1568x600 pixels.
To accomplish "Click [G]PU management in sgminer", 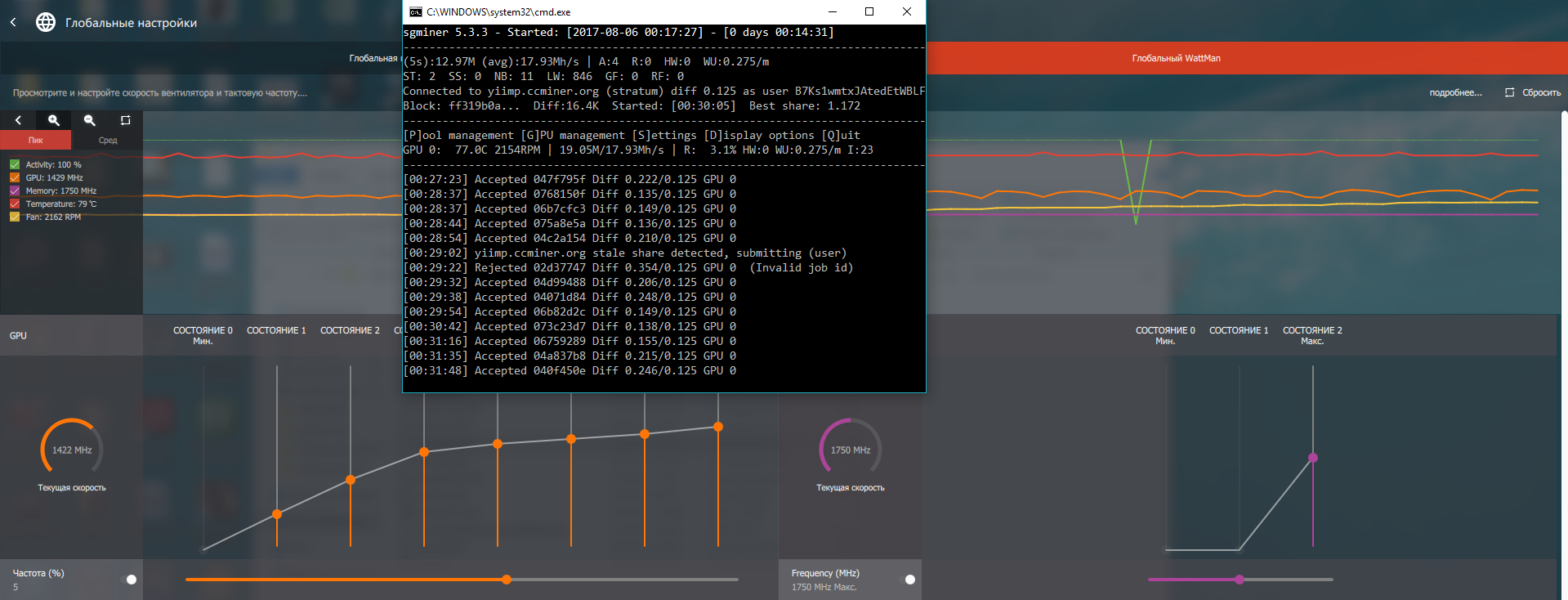I will tap(573, 135).
